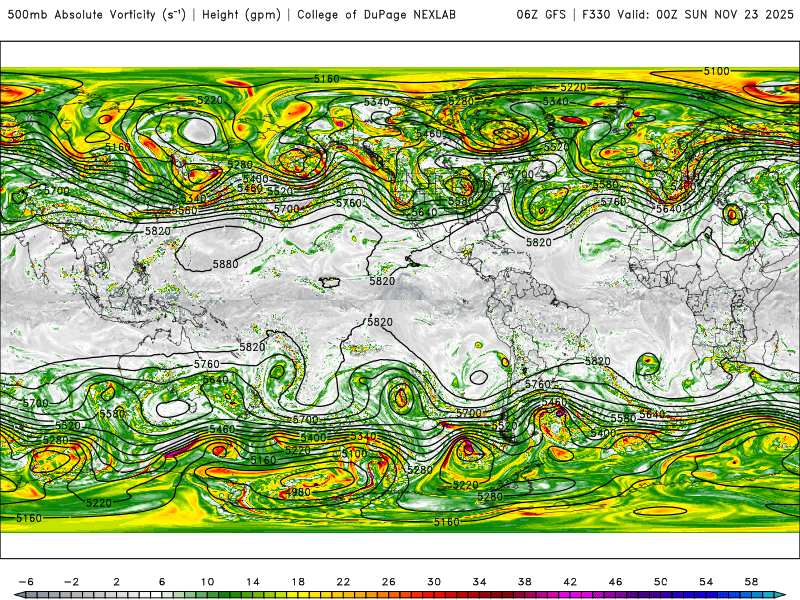Click the 26 value on the color scale
This screenshot has height=600, width=800.
389,582
